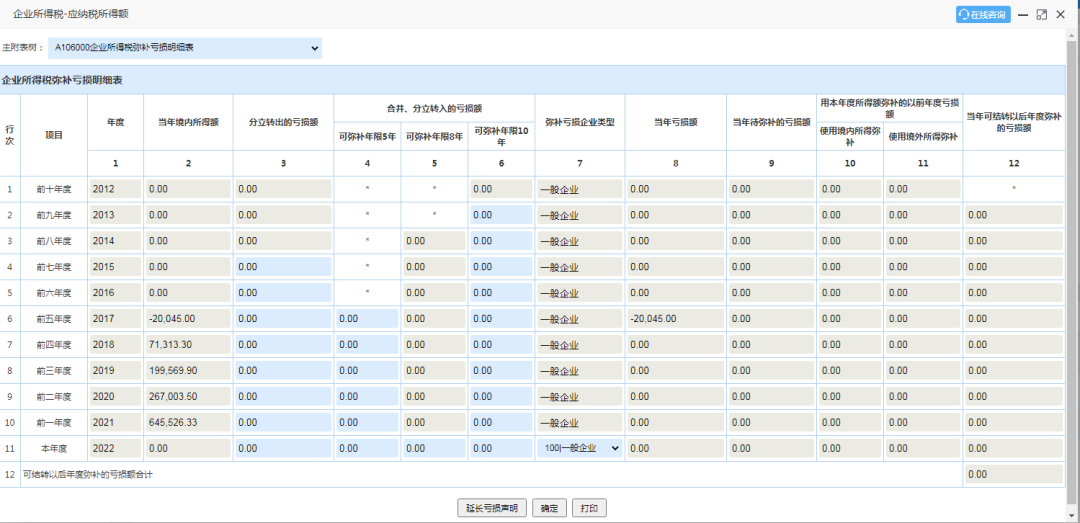1080x523 pixels.
Task: Open the 主附表树 dropdown selector
Action: pos(186,48)
